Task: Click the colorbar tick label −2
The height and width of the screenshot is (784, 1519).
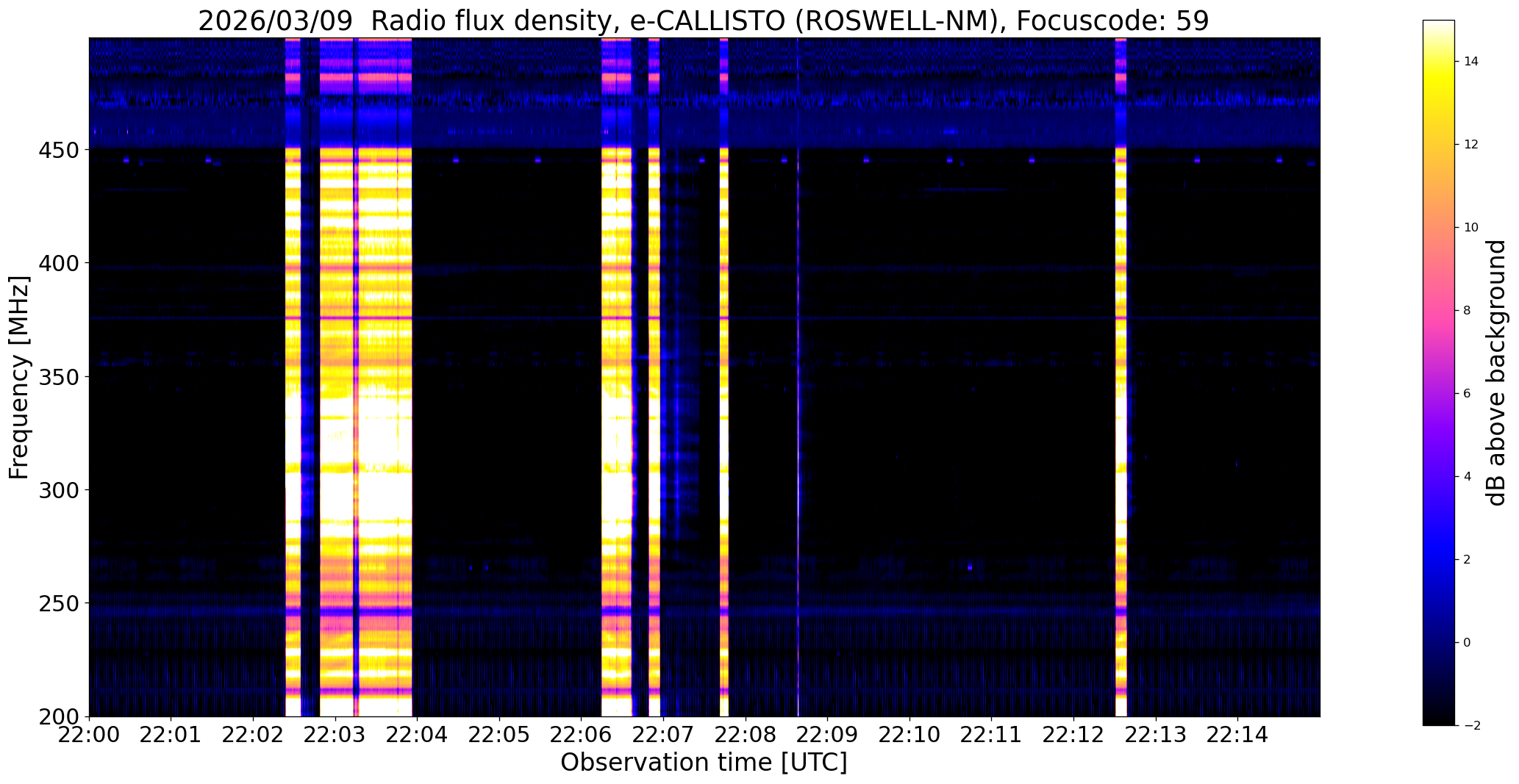Action: click(x=1471, y=726)
